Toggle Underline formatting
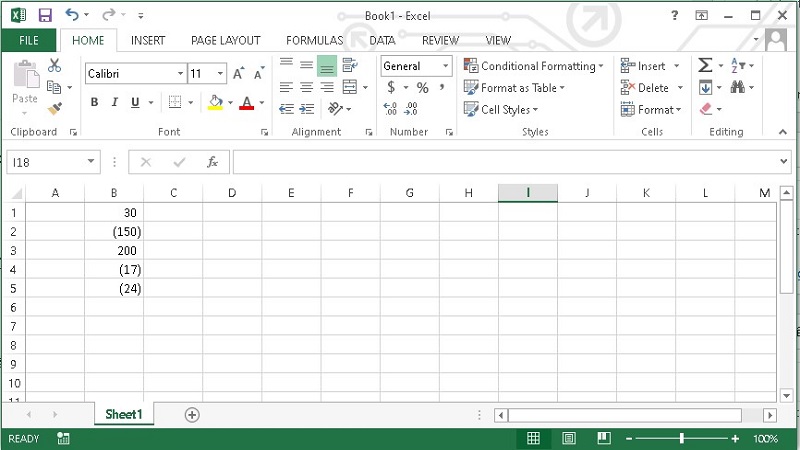 (x=135, y=102)
